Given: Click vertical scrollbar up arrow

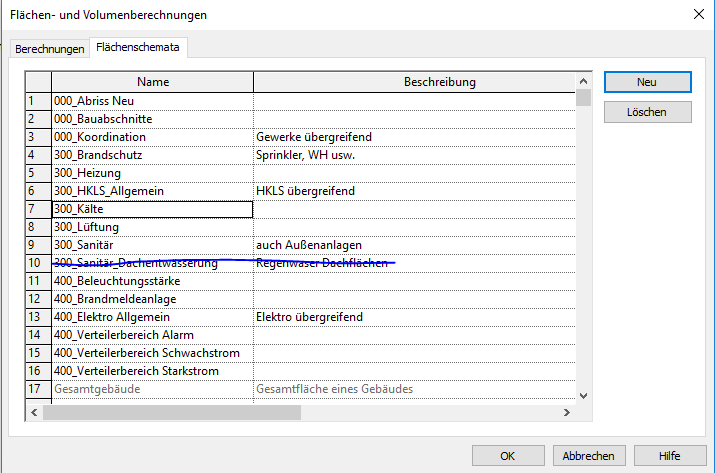Looking at the screenshot, I should pyautogui.click(x=583, y=81).
